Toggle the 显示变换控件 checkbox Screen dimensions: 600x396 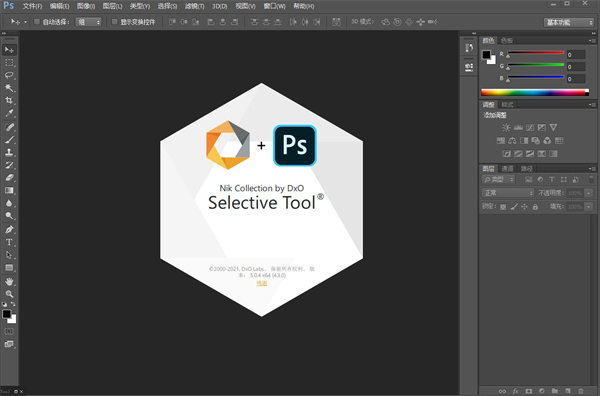click(114, 22)
